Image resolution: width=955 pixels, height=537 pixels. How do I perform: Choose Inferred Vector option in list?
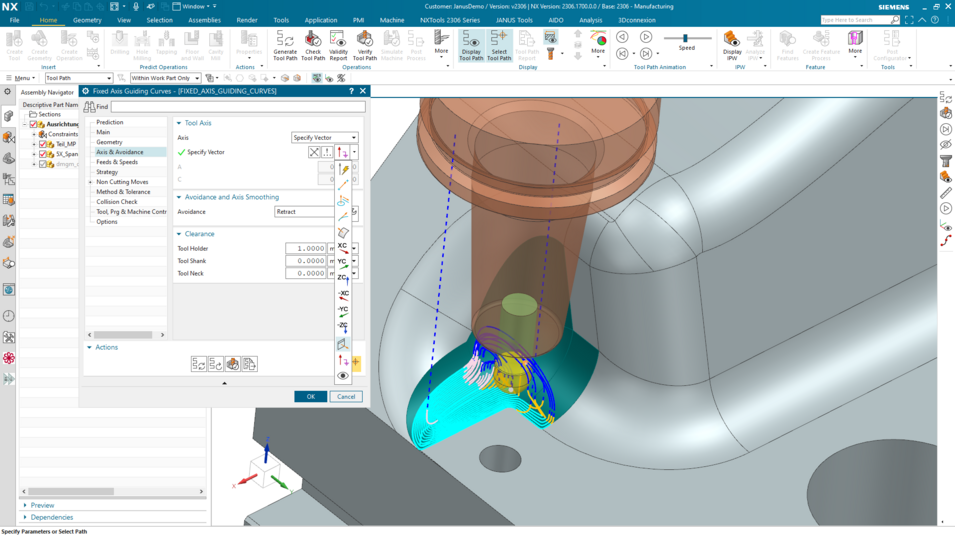pos(343,169)
